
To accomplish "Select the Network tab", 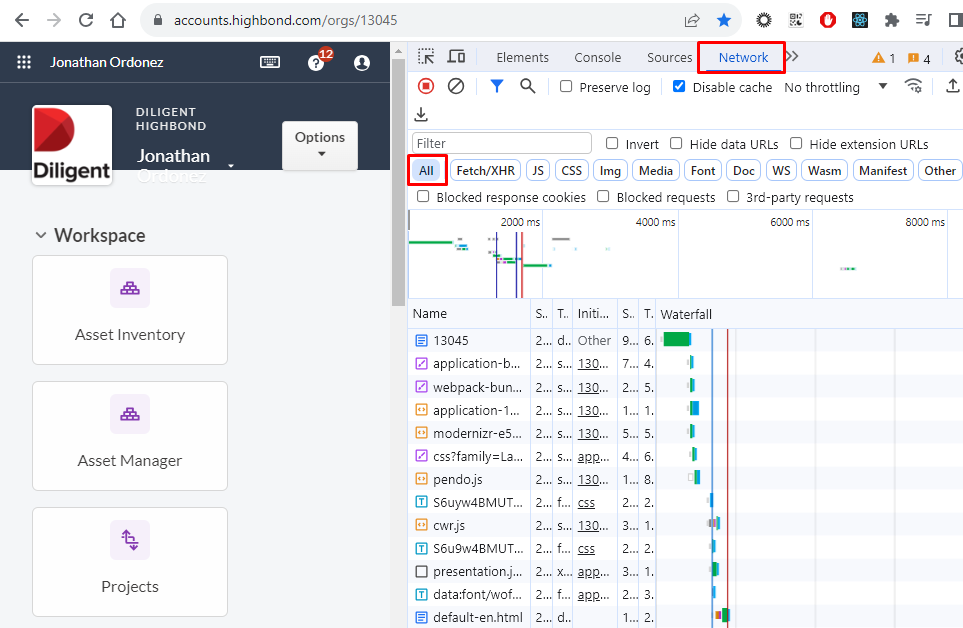I will click(x=743, y=57).
